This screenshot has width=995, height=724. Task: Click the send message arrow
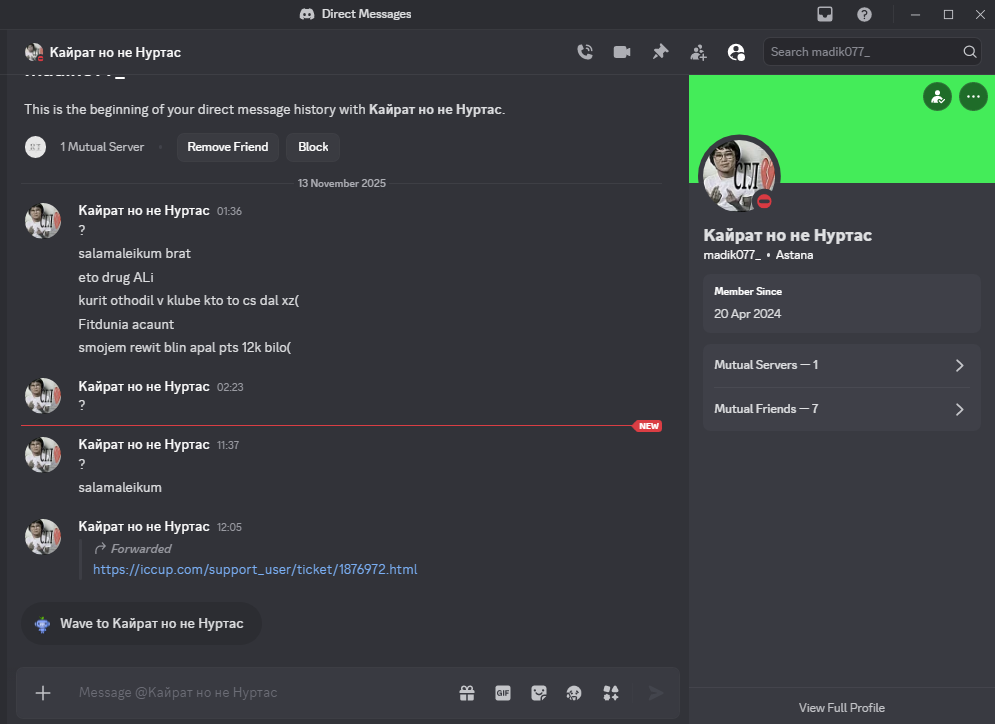coord(656,693)
